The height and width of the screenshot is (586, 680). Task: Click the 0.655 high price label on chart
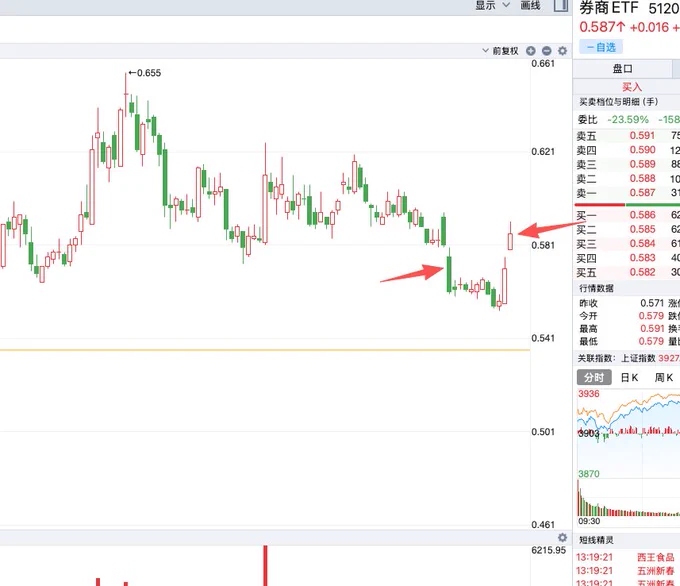click(x=149, y=73)
